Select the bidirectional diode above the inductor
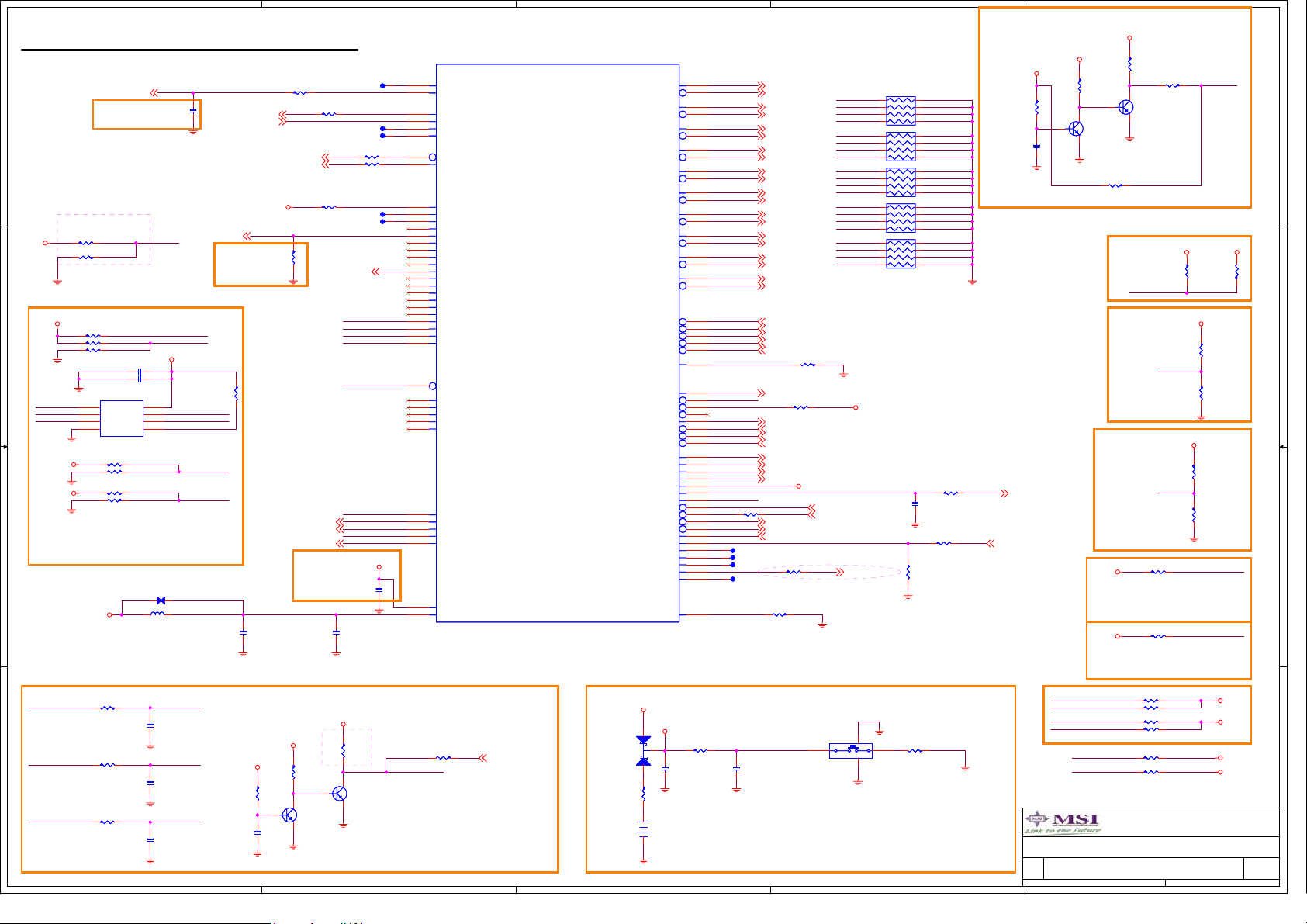The image size is (1307, 924). tap(161, 600)
